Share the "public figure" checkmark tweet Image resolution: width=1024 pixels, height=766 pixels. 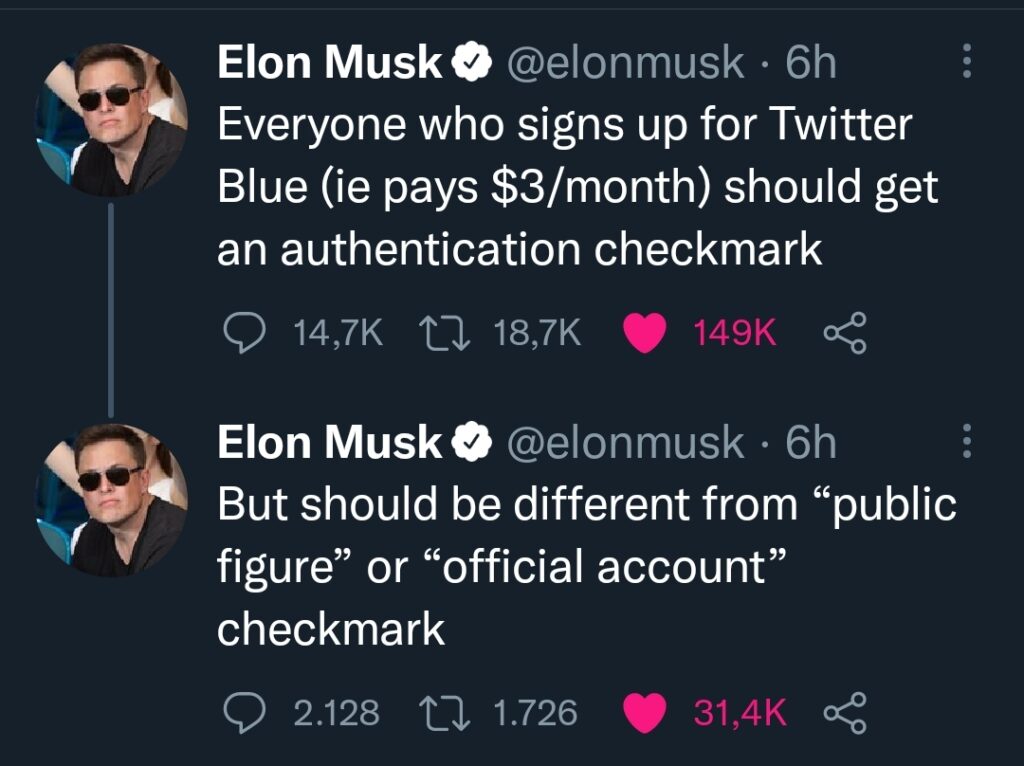(845, 712)
